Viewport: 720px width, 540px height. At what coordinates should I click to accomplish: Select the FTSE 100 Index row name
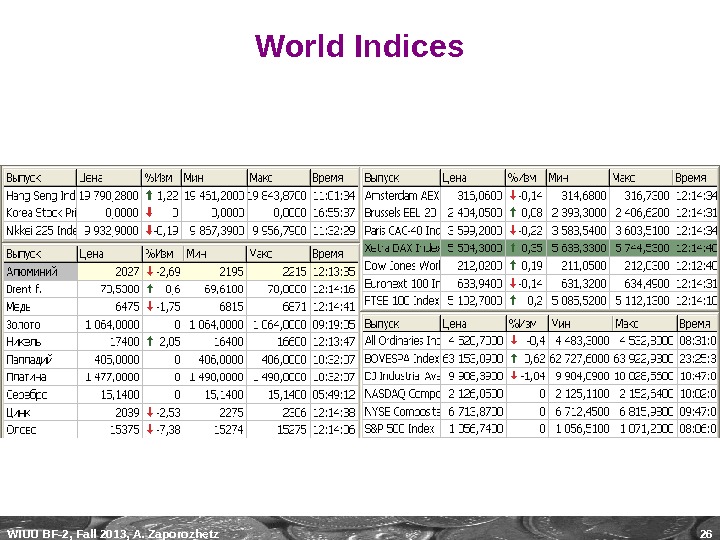point(401,300)
